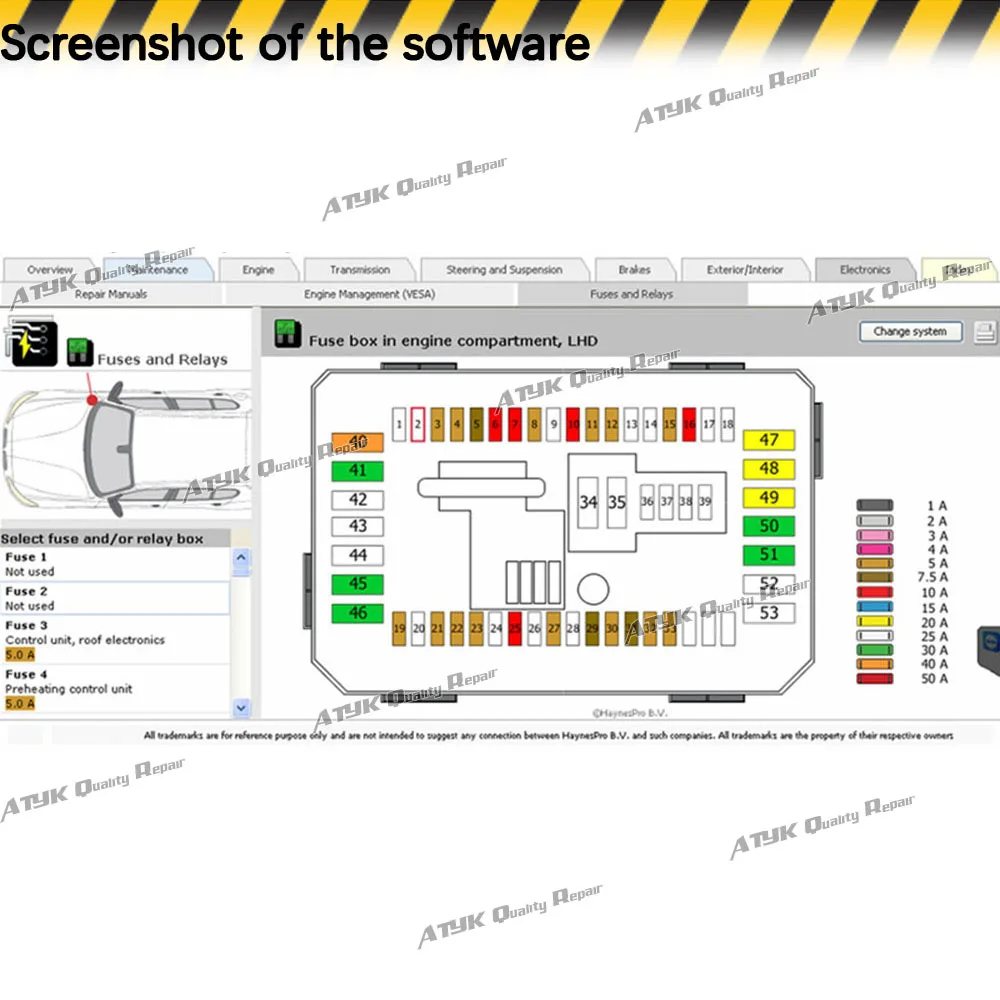Viewport: 1000px width, 1000px height.
Task: Select Fuse 4 Preheating control unit
Action: pyautogui.click(x=115, y=689)
